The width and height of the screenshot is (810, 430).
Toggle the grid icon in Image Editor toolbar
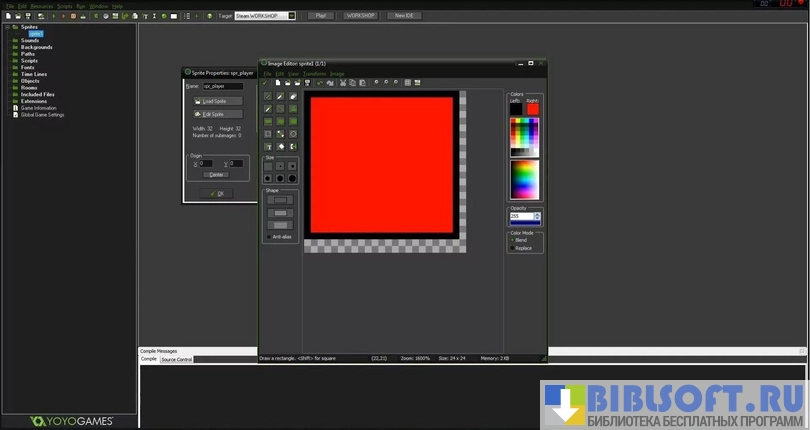tap(409, 83)
